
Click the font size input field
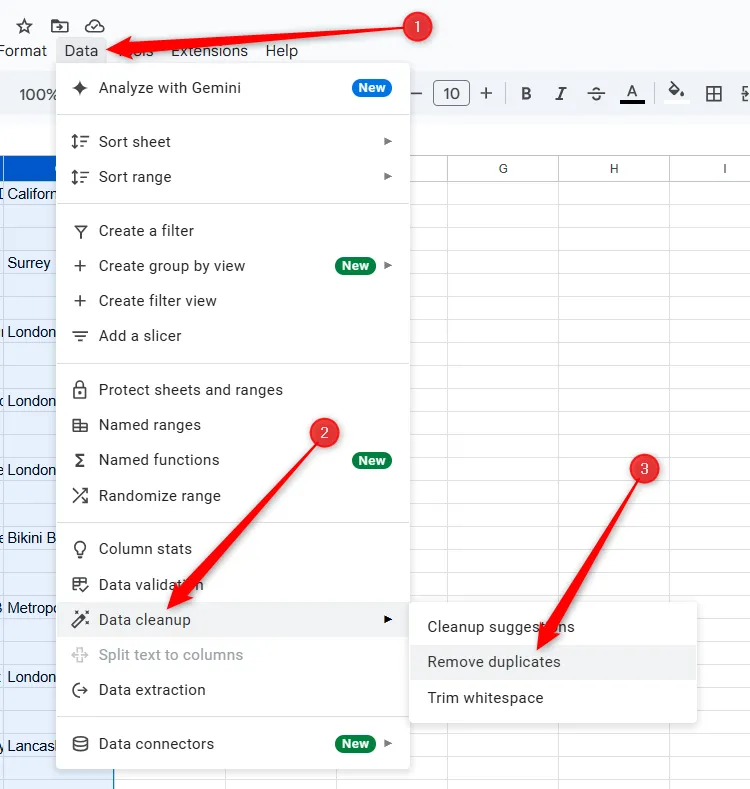451,94
